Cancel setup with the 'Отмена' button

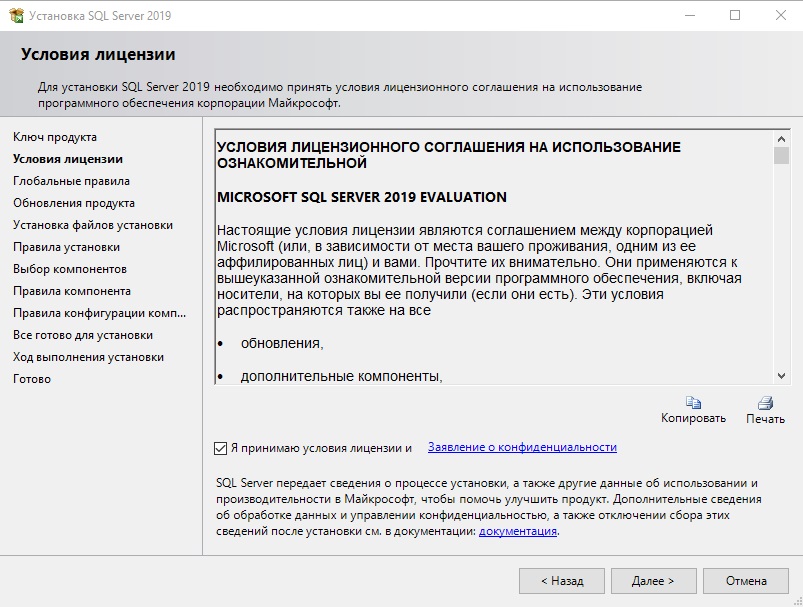pos(746,581)
